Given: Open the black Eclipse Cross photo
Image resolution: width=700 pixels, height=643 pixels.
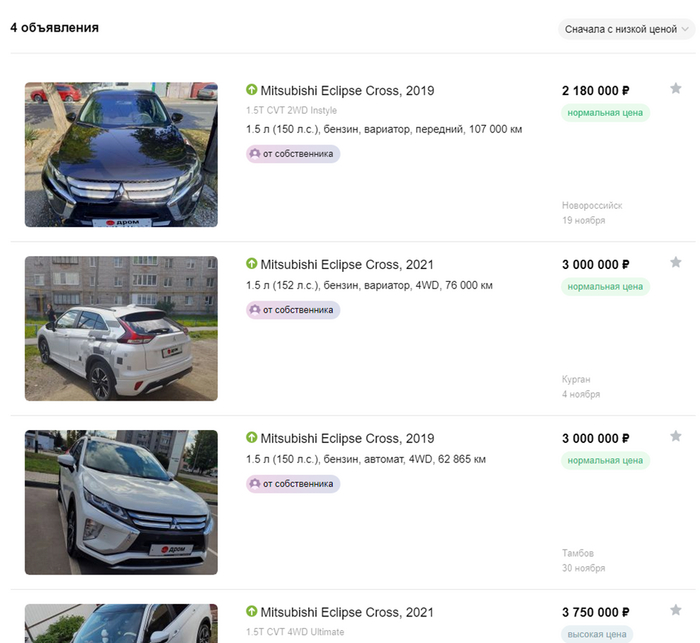Looking at the screenshot, I should (x=121, y=155).
